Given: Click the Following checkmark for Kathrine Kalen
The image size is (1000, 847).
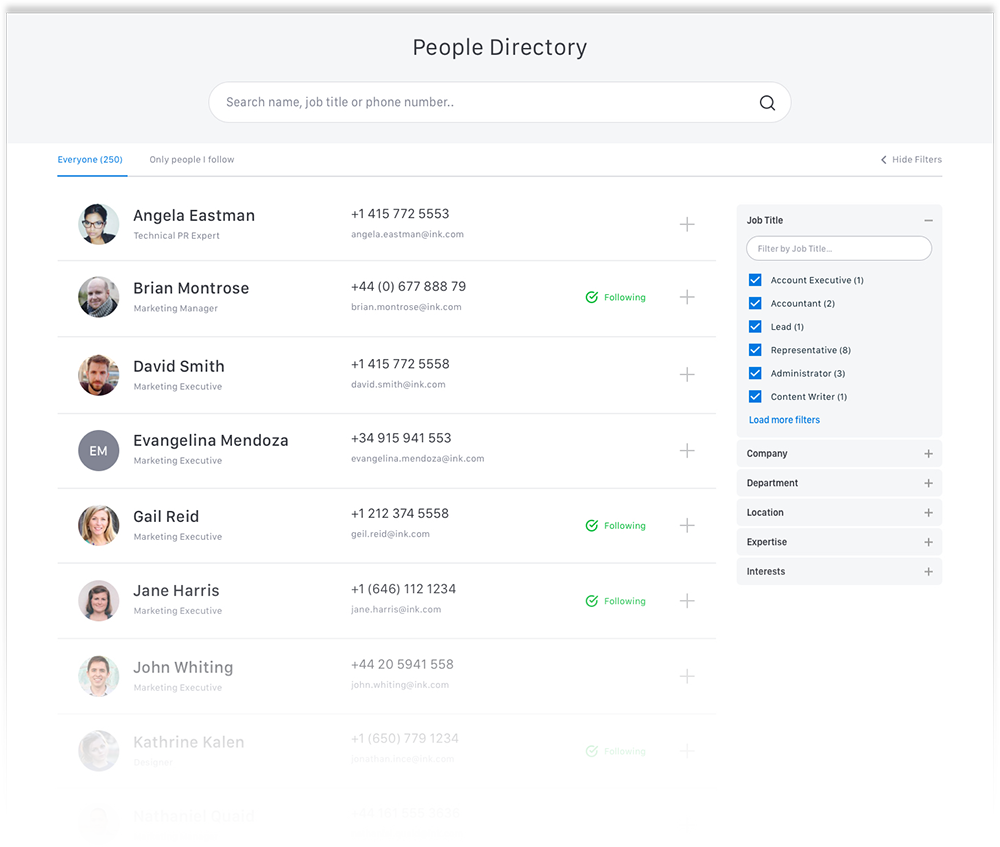Looking at the screenshot, I should pos(592,751).
